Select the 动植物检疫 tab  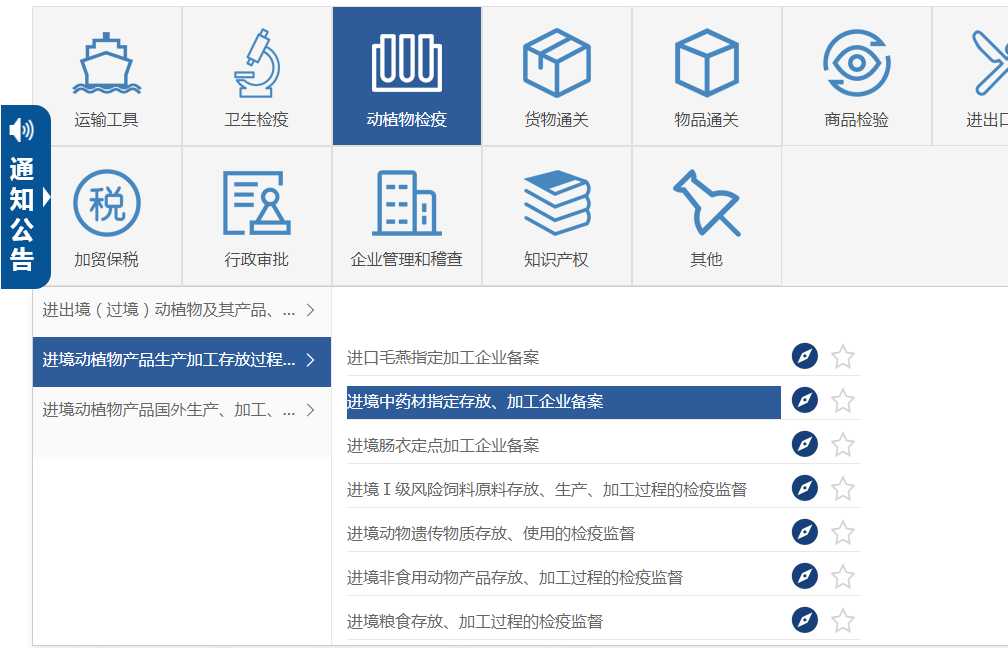pyautogui.click(x=406, y=76)
